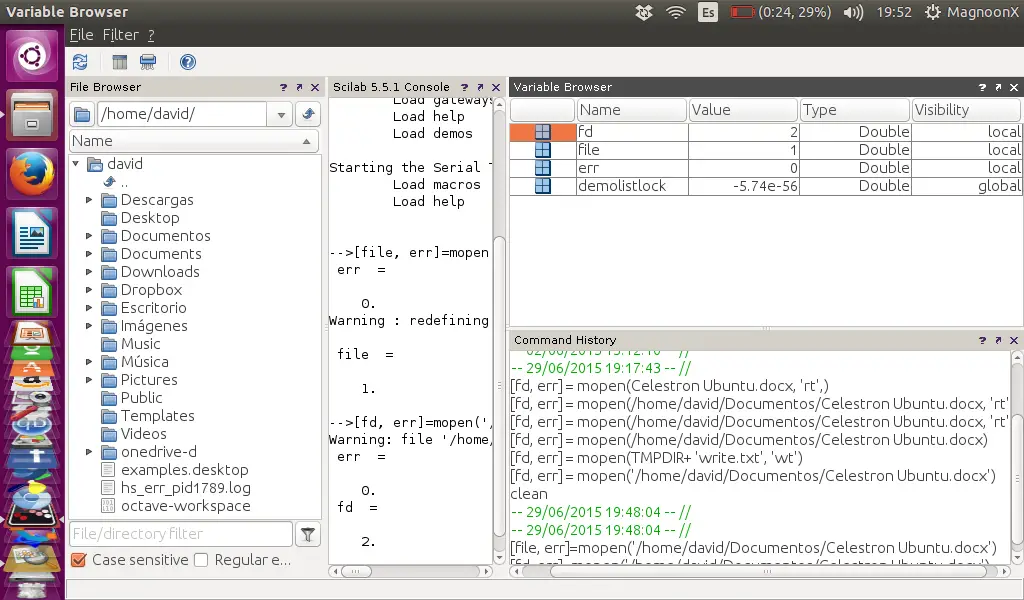Expand the Descargas folder

89,200
